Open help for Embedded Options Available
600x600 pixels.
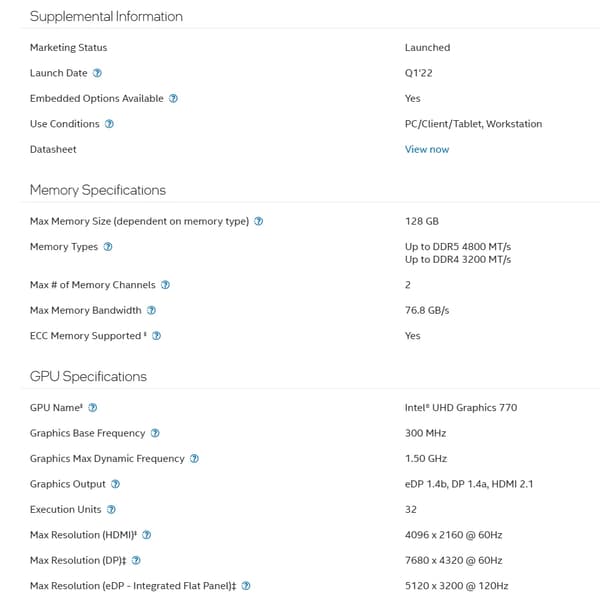(173, 99)
